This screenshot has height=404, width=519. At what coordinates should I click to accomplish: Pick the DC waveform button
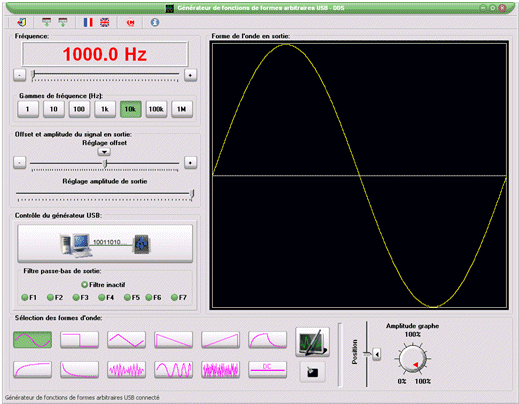tap(268, 369)
